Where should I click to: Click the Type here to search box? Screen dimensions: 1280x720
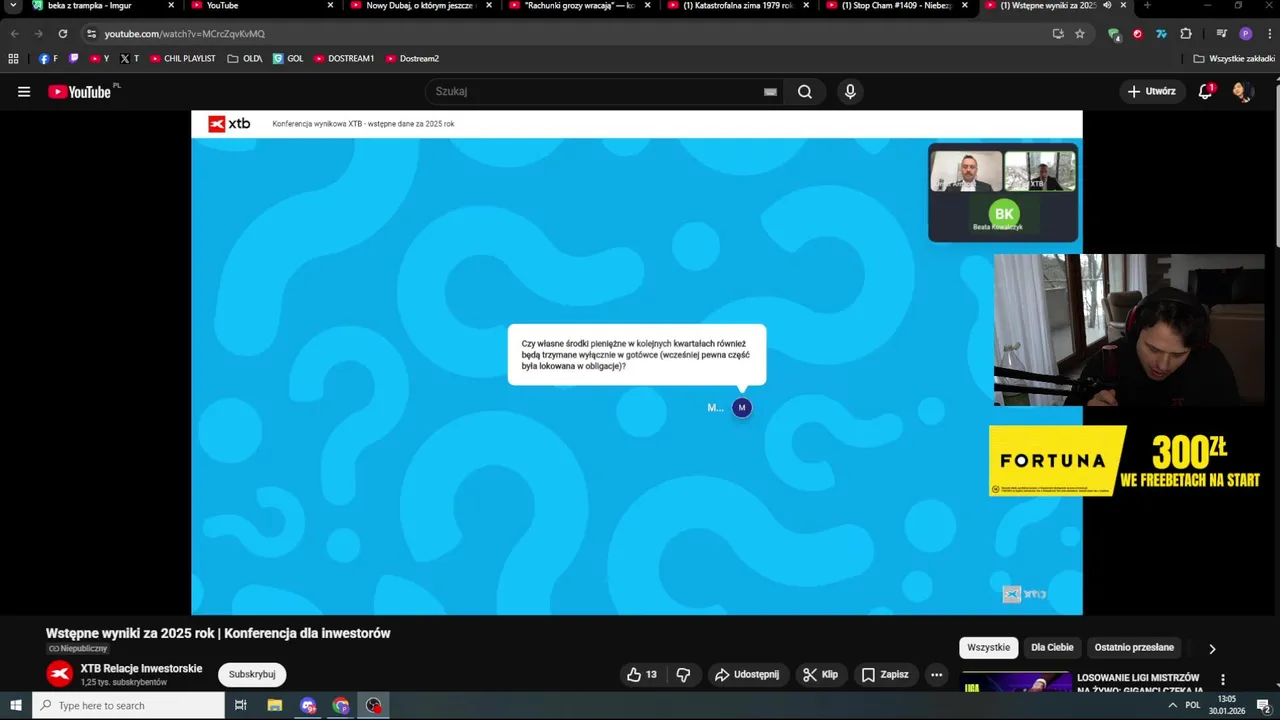pos(129,705)
